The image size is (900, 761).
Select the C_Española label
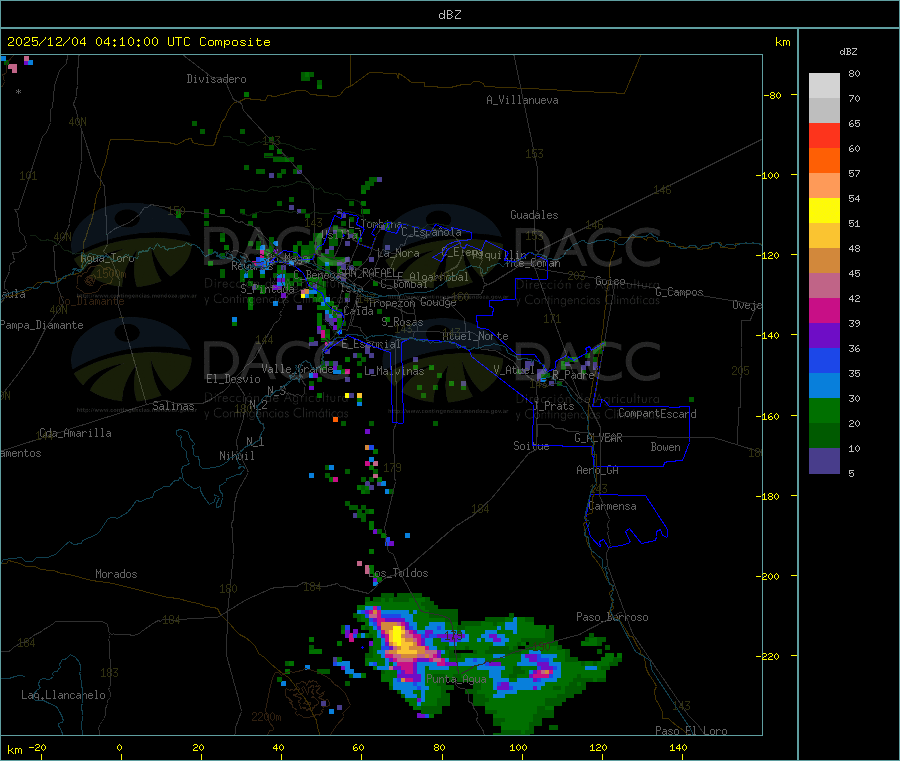pos(432,232)
